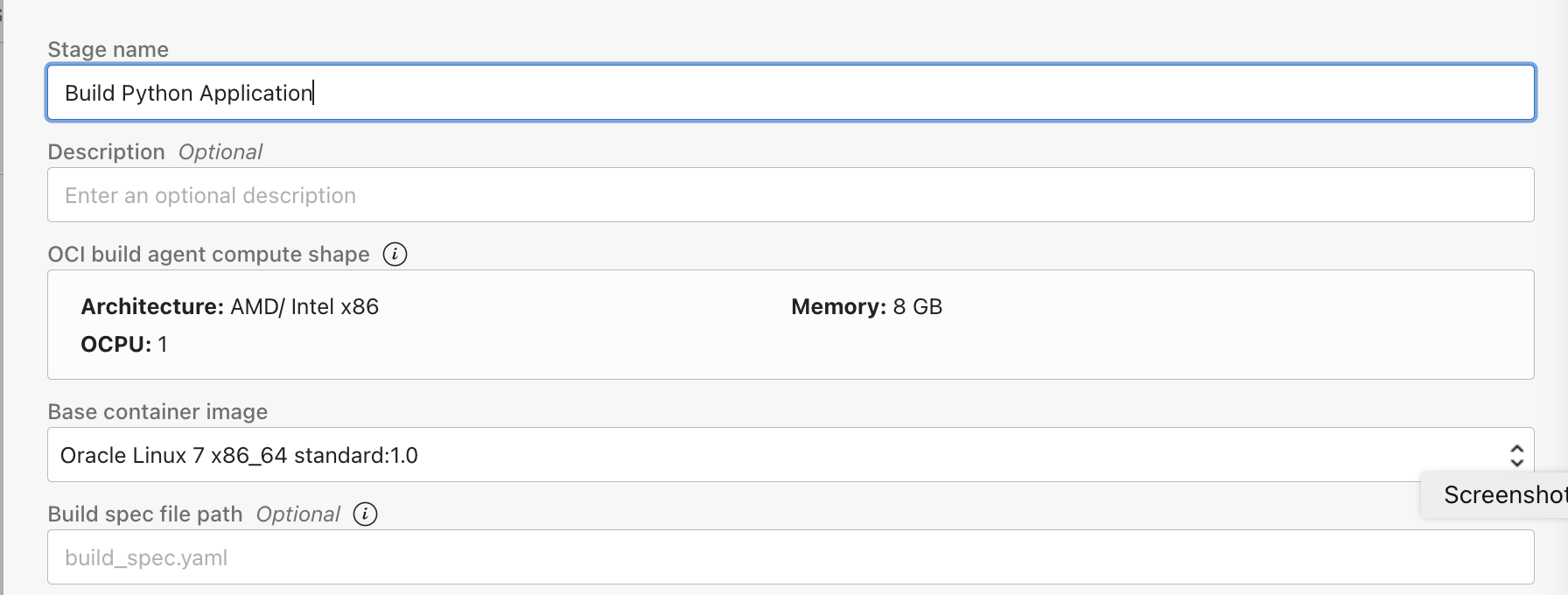Click the OCPU: 1 text
The image size is (1568, 595).
[123, 345]
